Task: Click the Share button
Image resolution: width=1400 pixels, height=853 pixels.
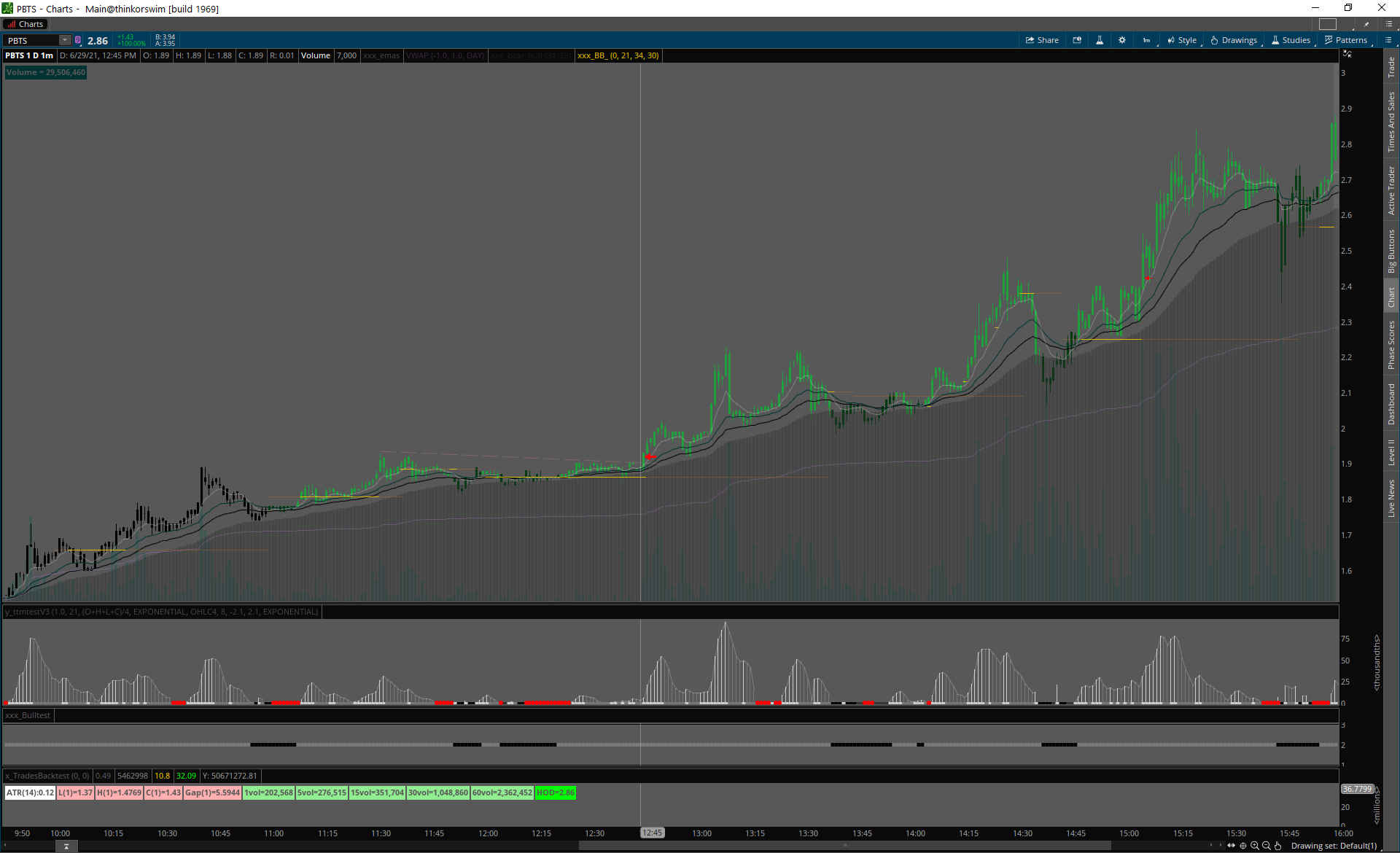Action: 1042,40
